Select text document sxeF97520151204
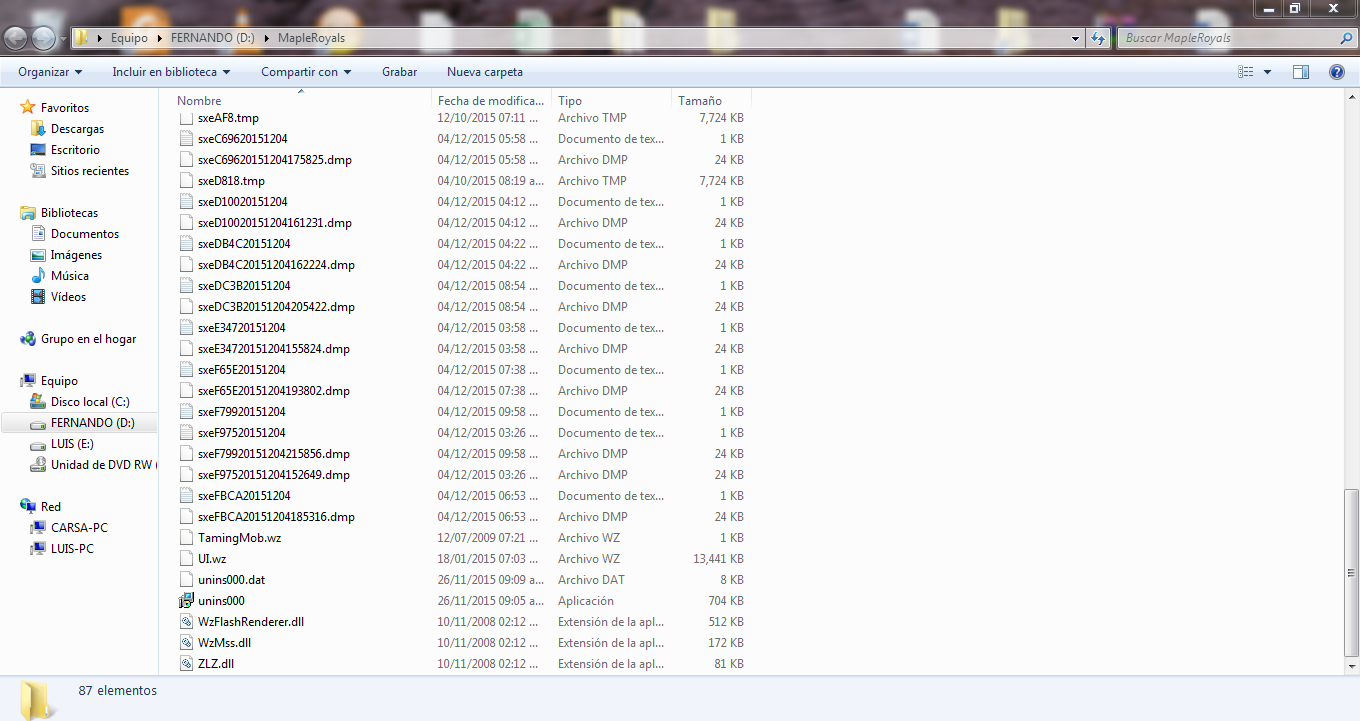1360x721 pixels. click(242, 433)
